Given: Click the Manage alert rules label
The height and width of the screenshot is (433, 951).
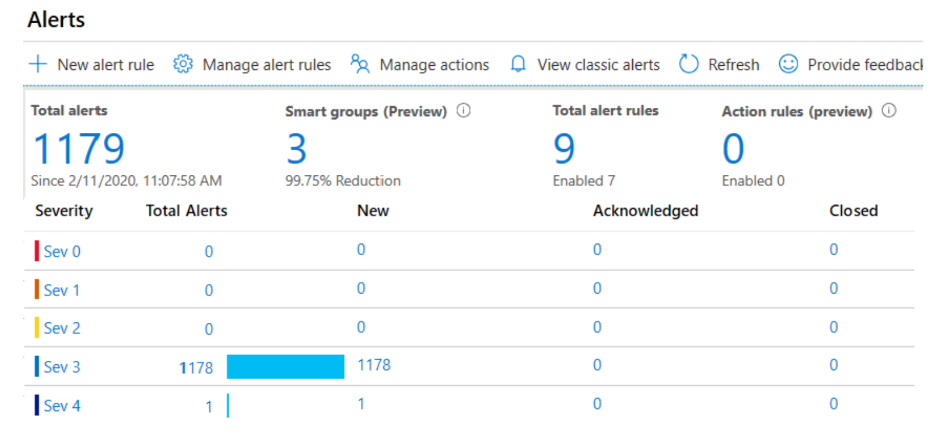Looking at the screenshot, I should 266,65.
